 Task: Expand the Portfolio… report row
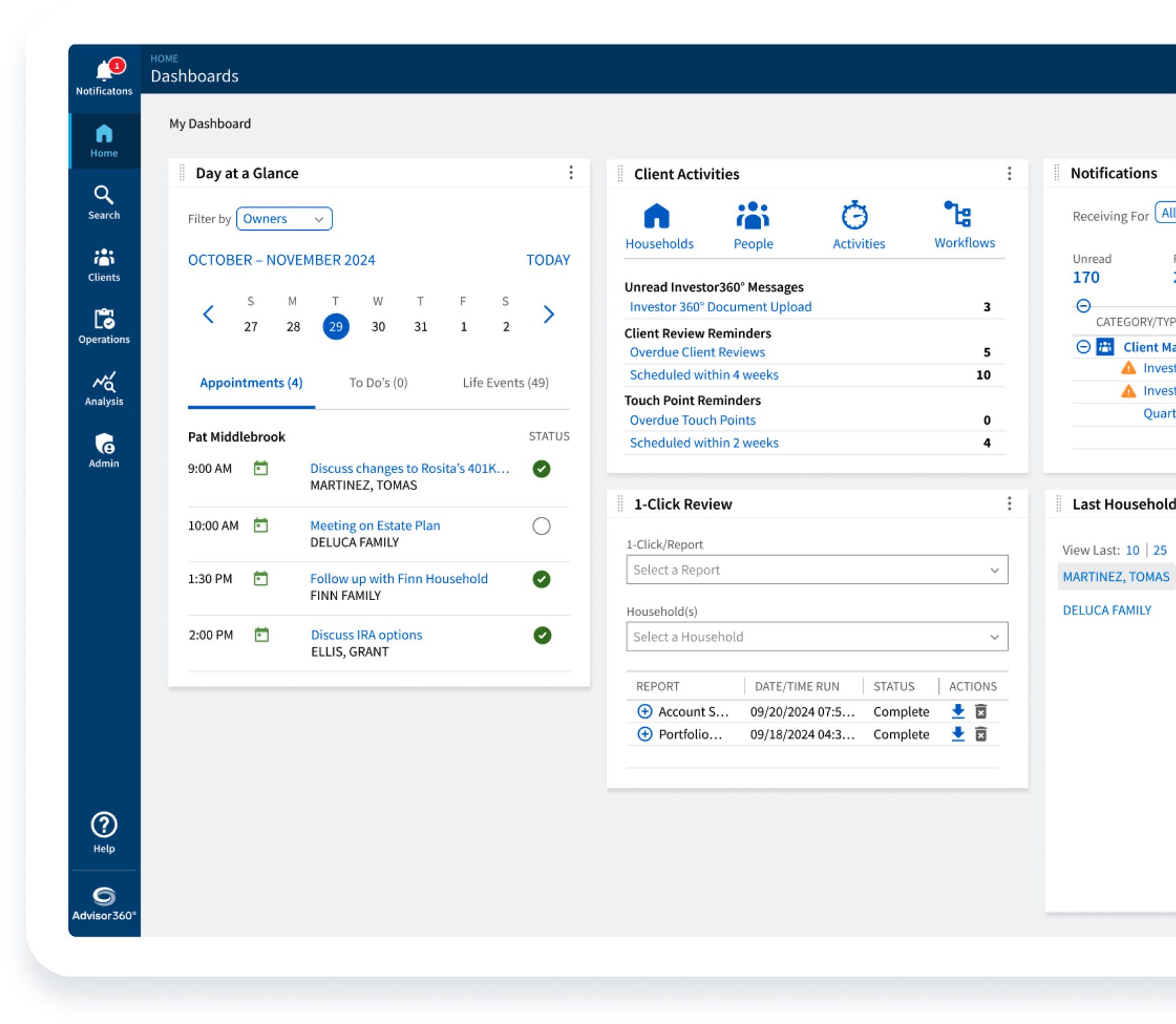tap(644, 734)
